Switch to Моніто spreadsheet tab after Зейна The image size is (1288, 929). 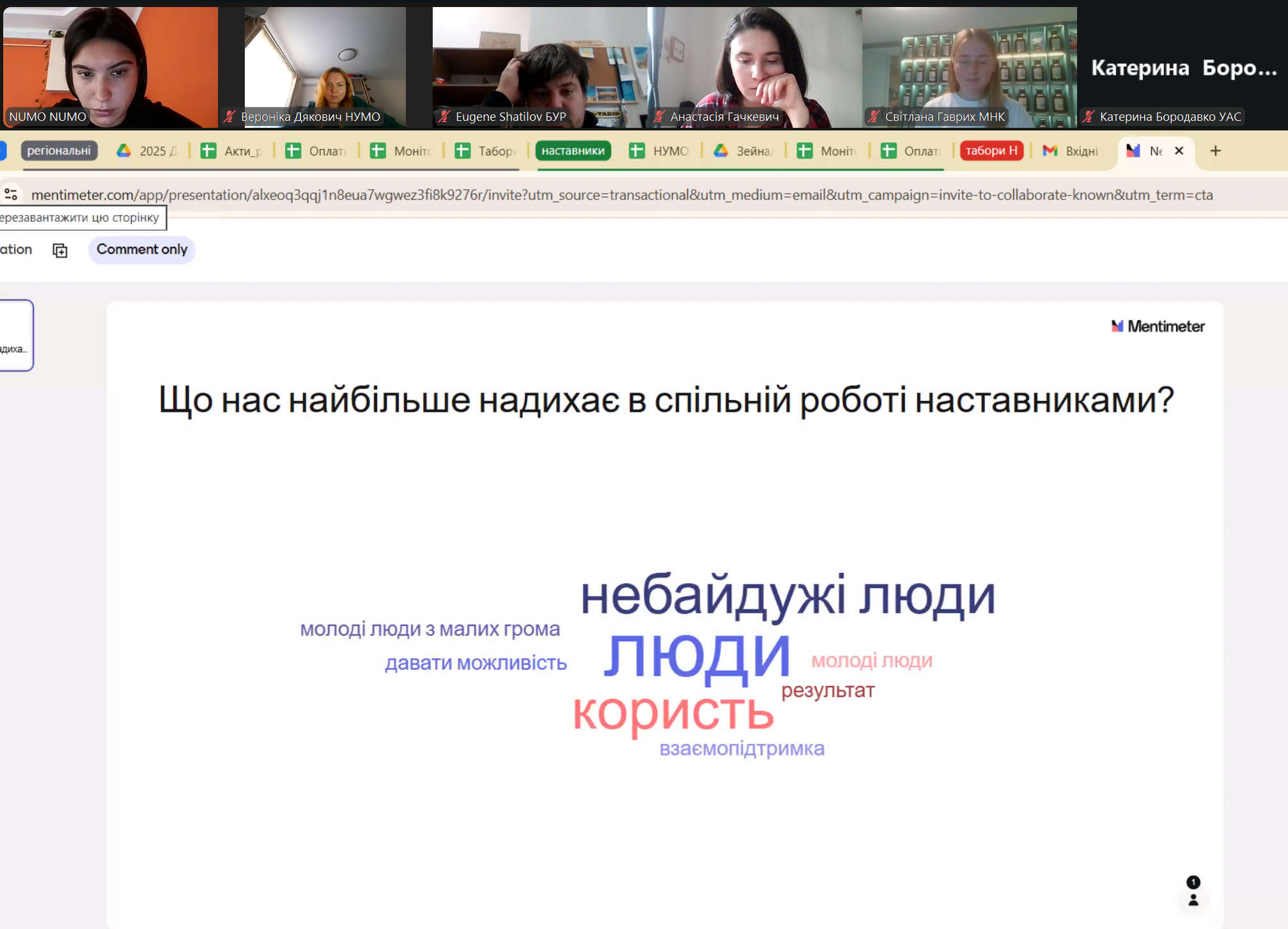pyautogui.click(x=828, y=151)
